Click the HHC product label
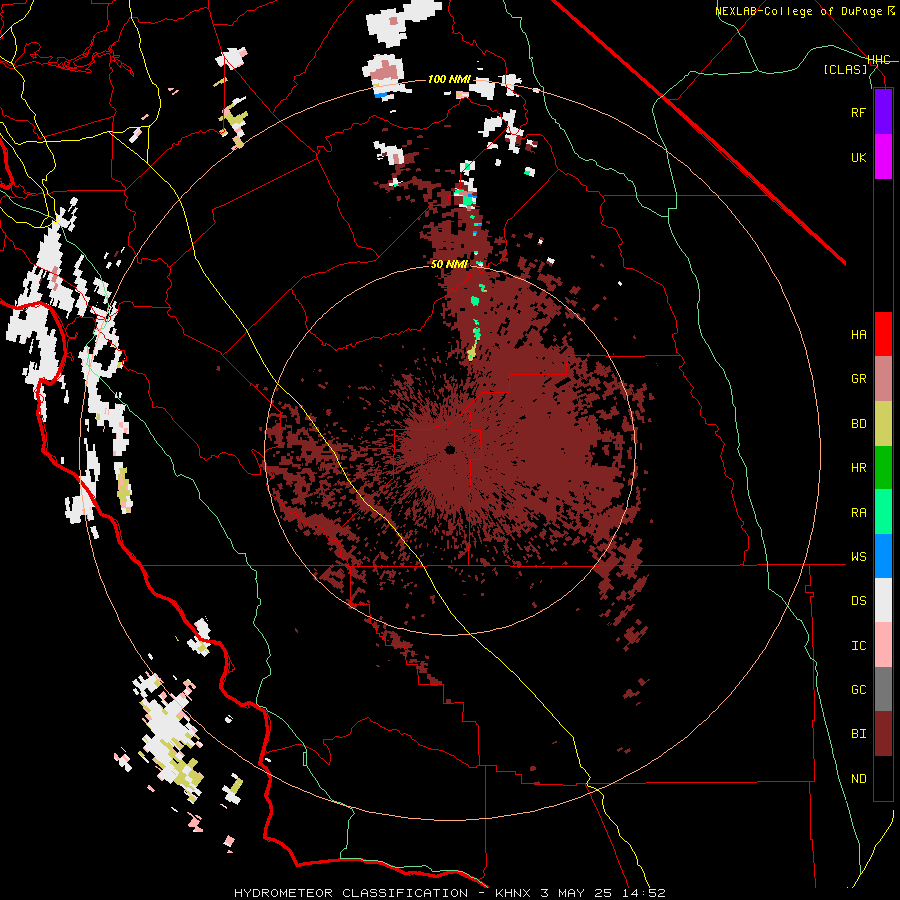Screen dimensions: 900x900 coord(878,60)
